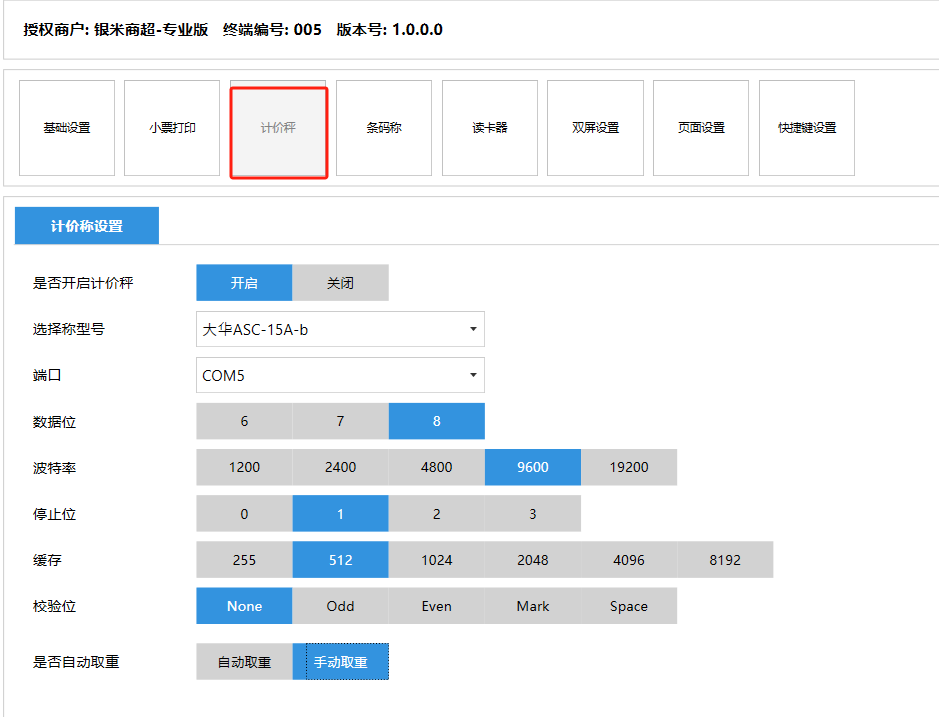Set stop bits to 2

[x=436, y=514]
